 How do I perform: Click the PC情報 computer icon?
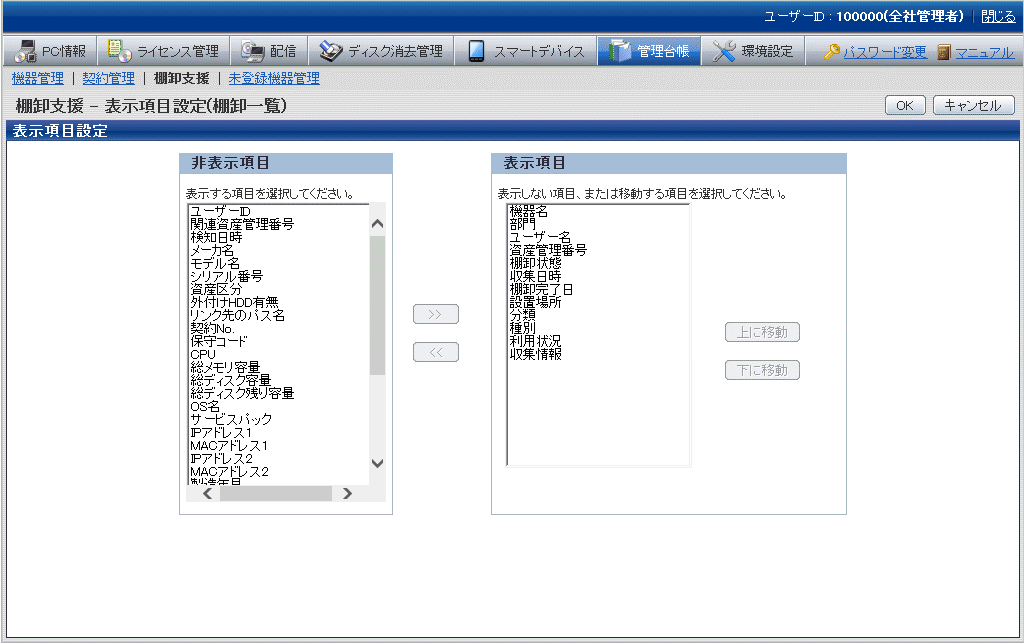tap(25, 51)
